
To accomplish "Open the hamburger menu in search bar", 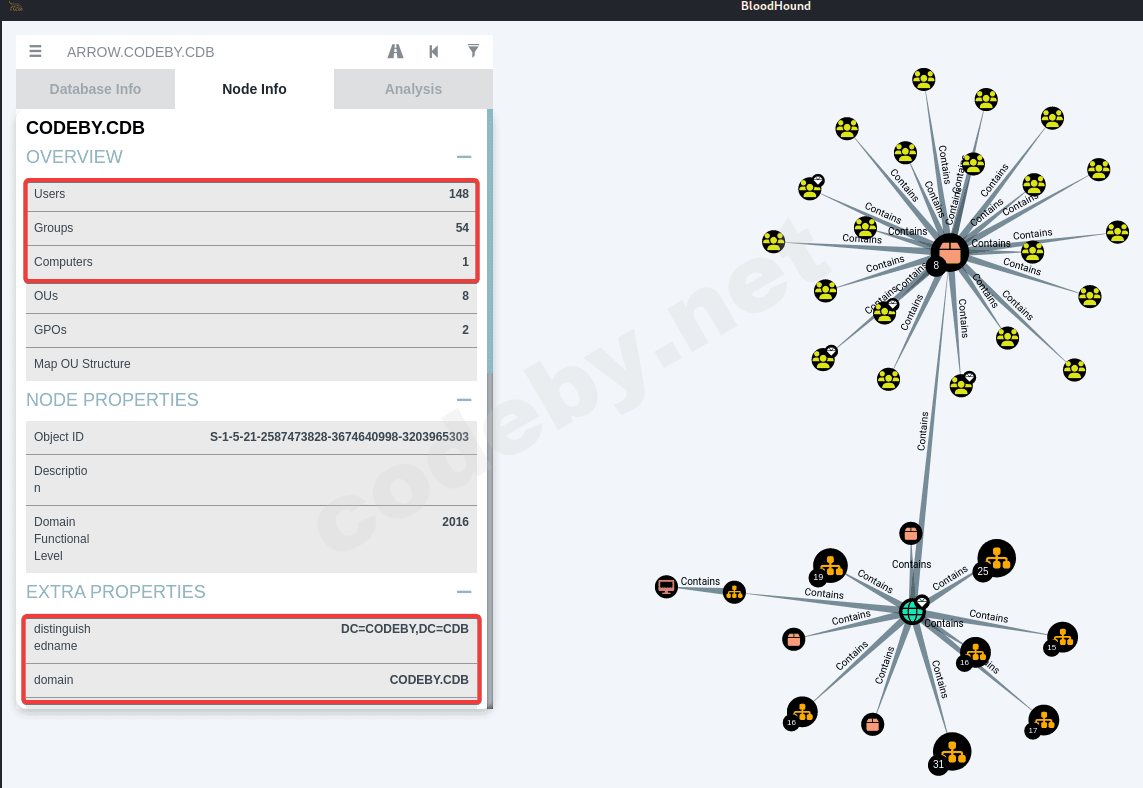I will pyautogui.click(x=35, y=51).
